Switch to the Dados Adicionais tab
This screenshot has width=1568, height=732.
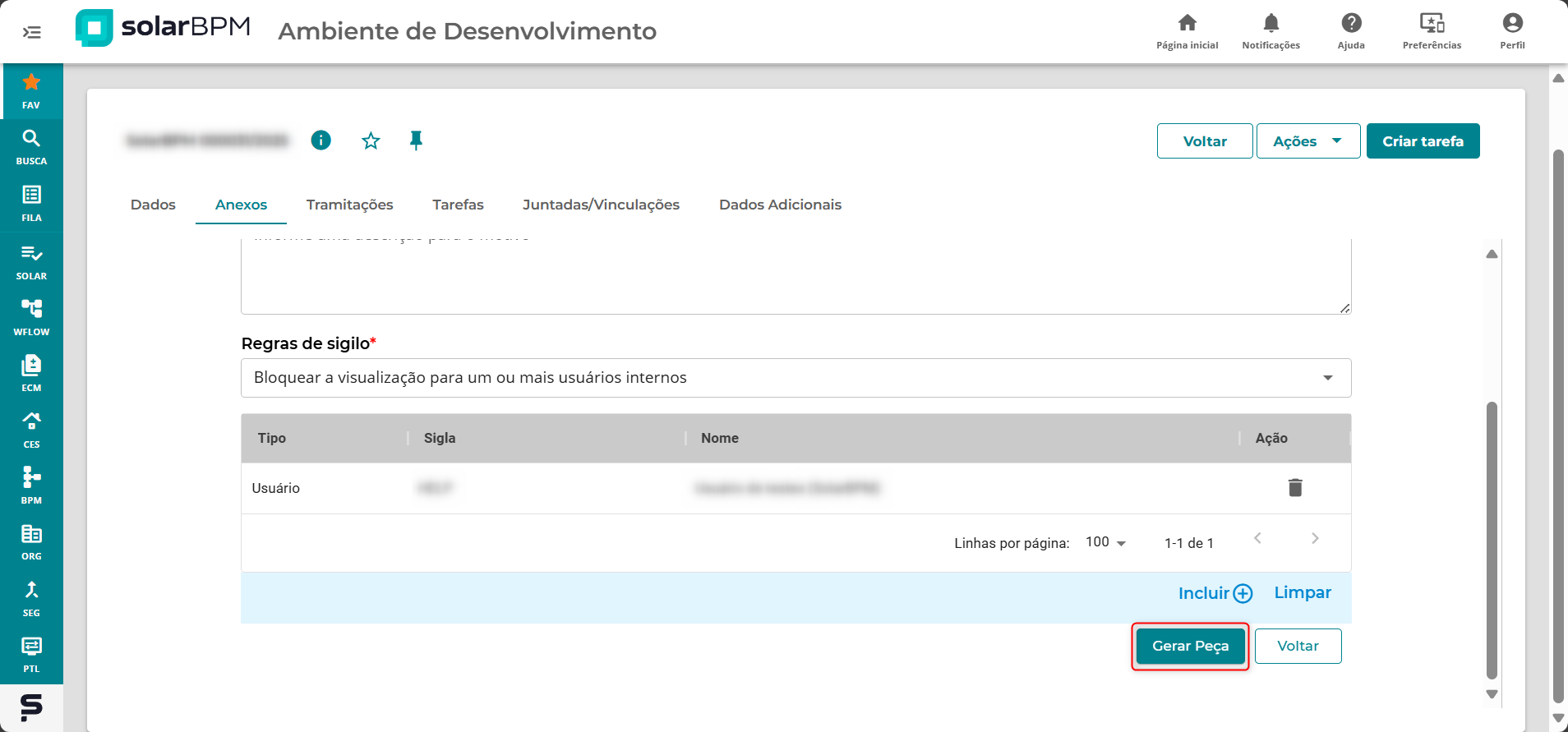780,205
